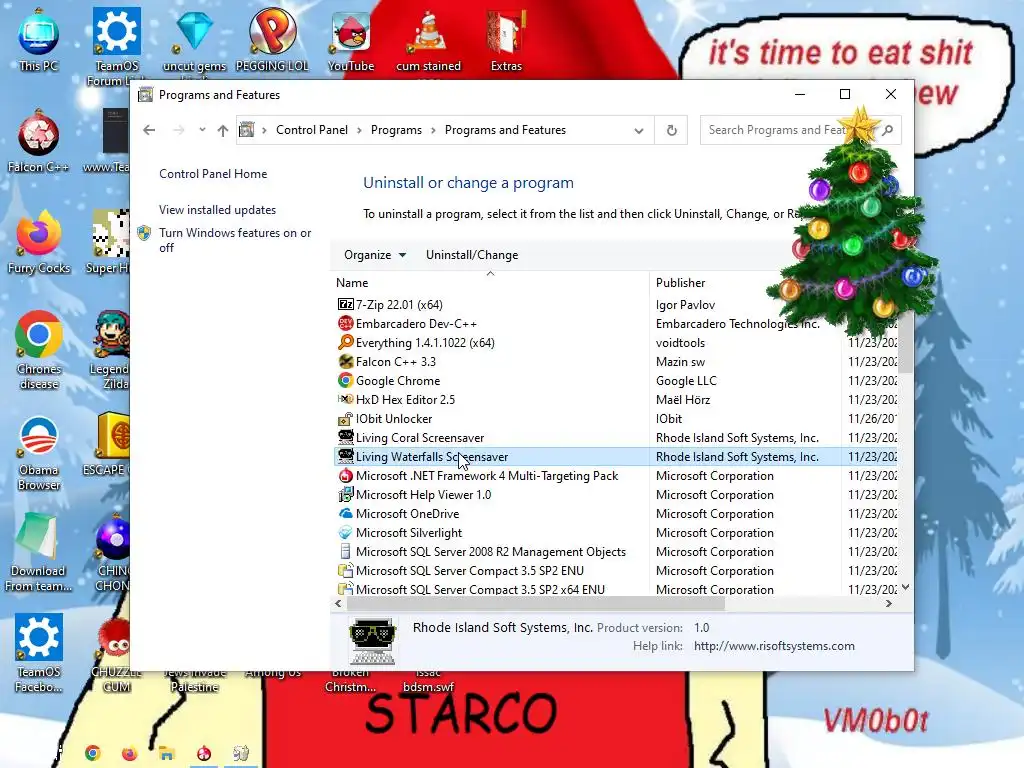This screenshot has width=1024, height=768.
Task: Click the Google Chrome icon in the list
Action: tap(345, 380)
